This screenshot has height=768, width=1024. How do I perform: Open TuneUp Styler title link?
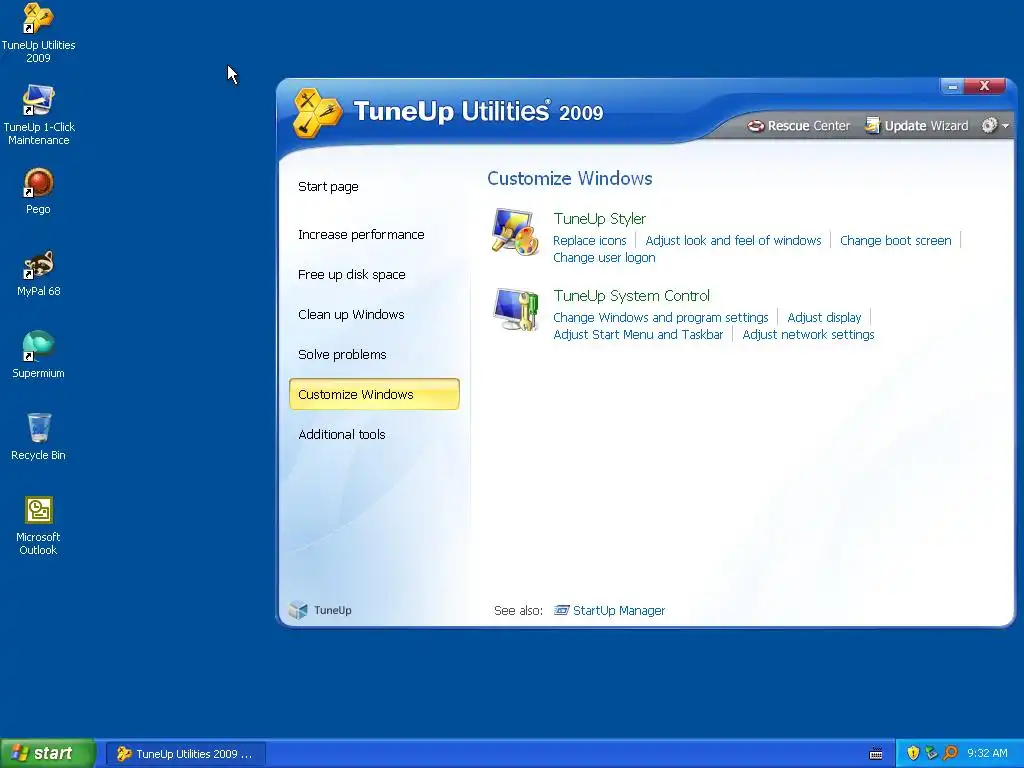pos(600,219)
